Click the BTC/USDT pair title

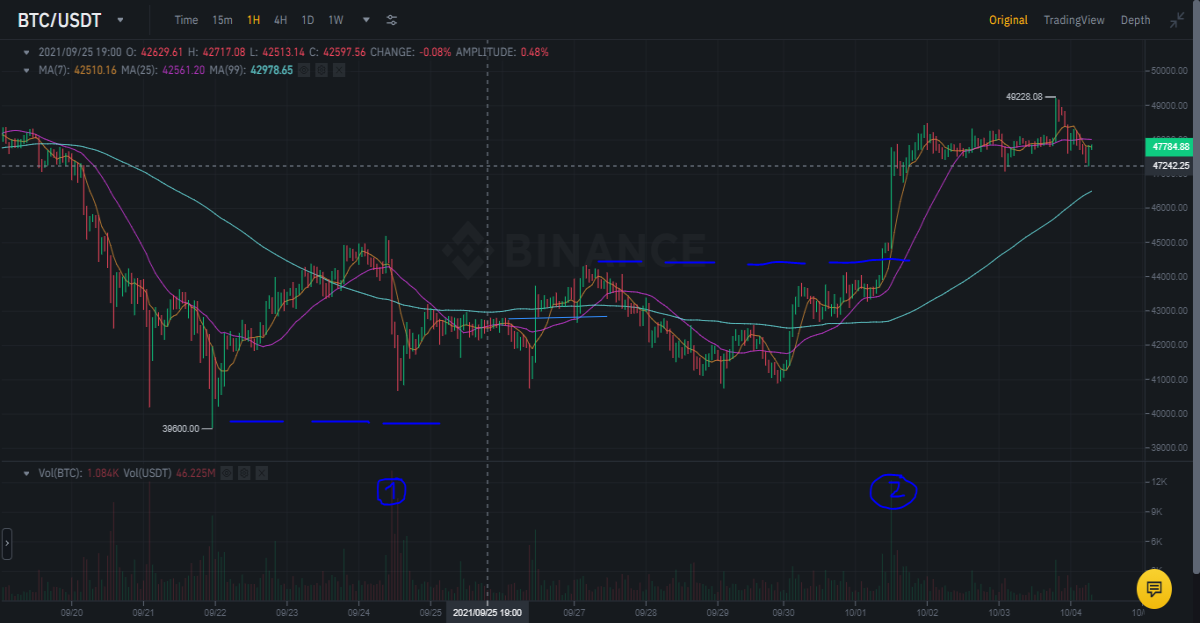click(59, 20)
